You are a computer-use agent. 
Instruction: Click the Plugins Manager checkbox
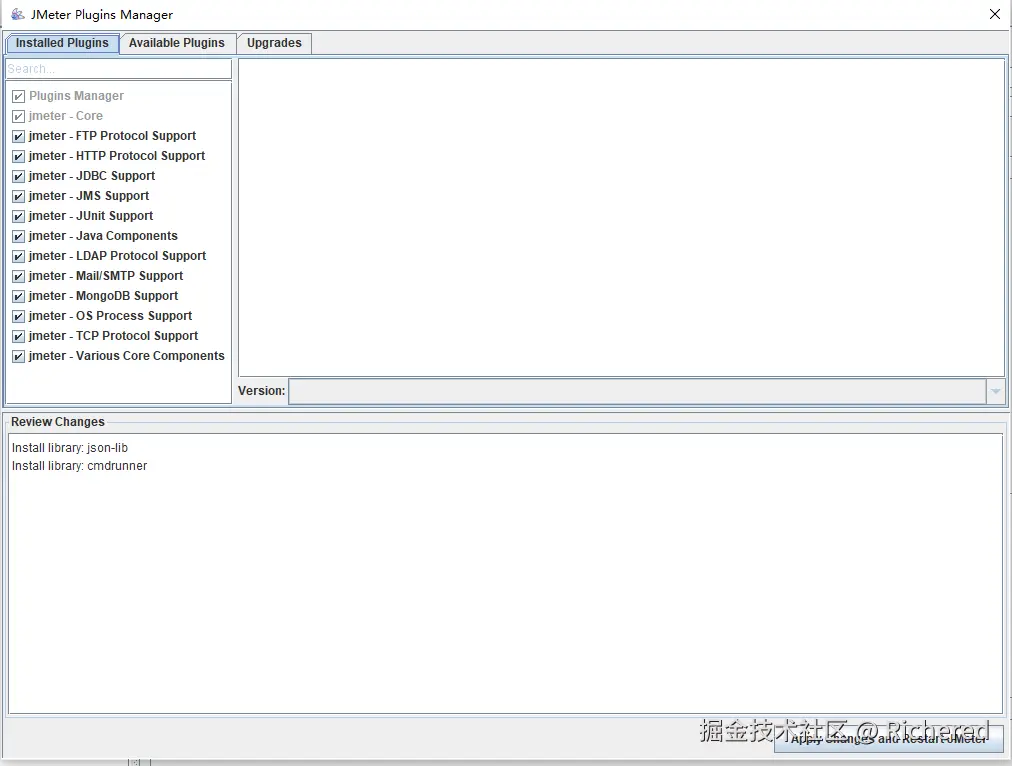click(19, 97)
